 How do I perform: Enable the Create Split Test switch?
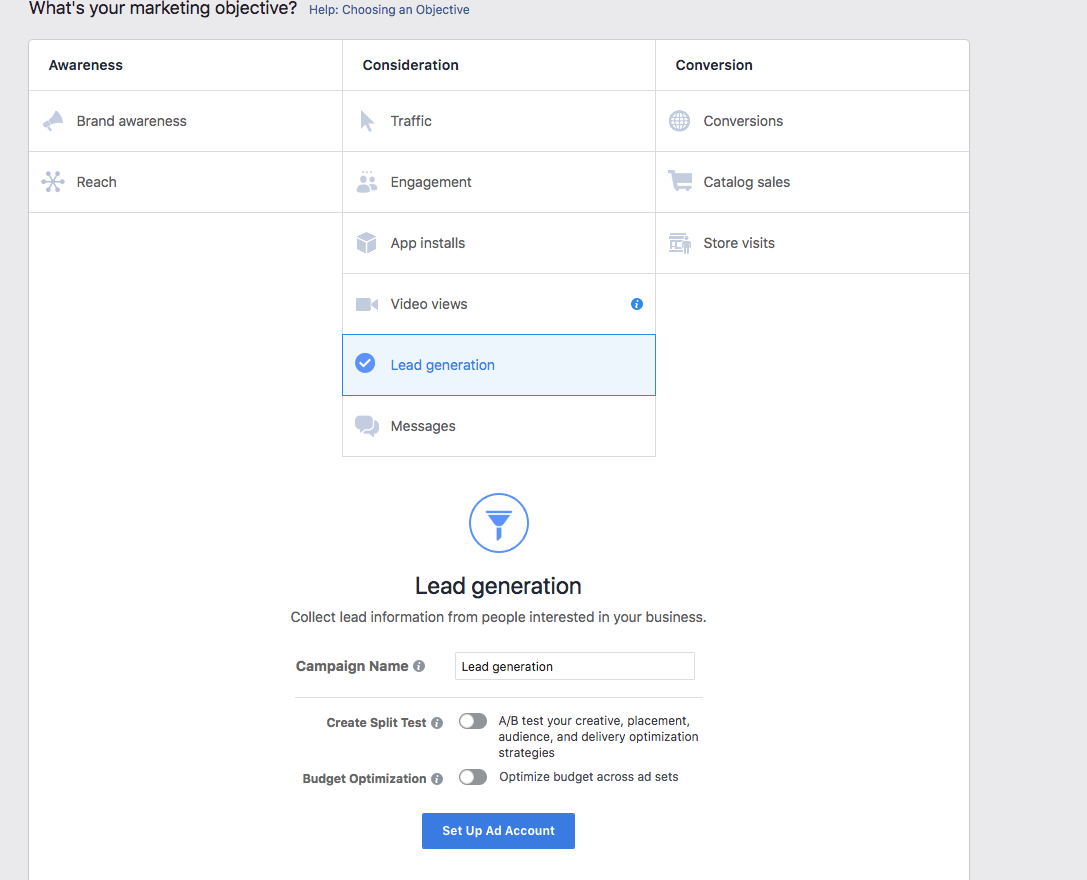tap(472, 720)
